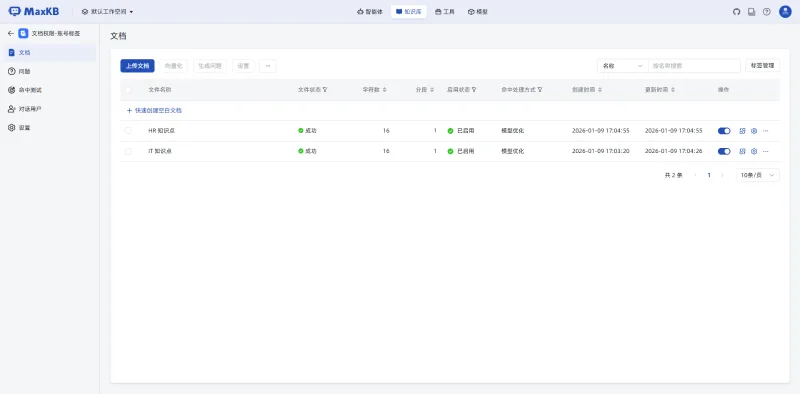Select all documents via header checkbox
Viewport: 800px width, 394px height.
[129, 90]
